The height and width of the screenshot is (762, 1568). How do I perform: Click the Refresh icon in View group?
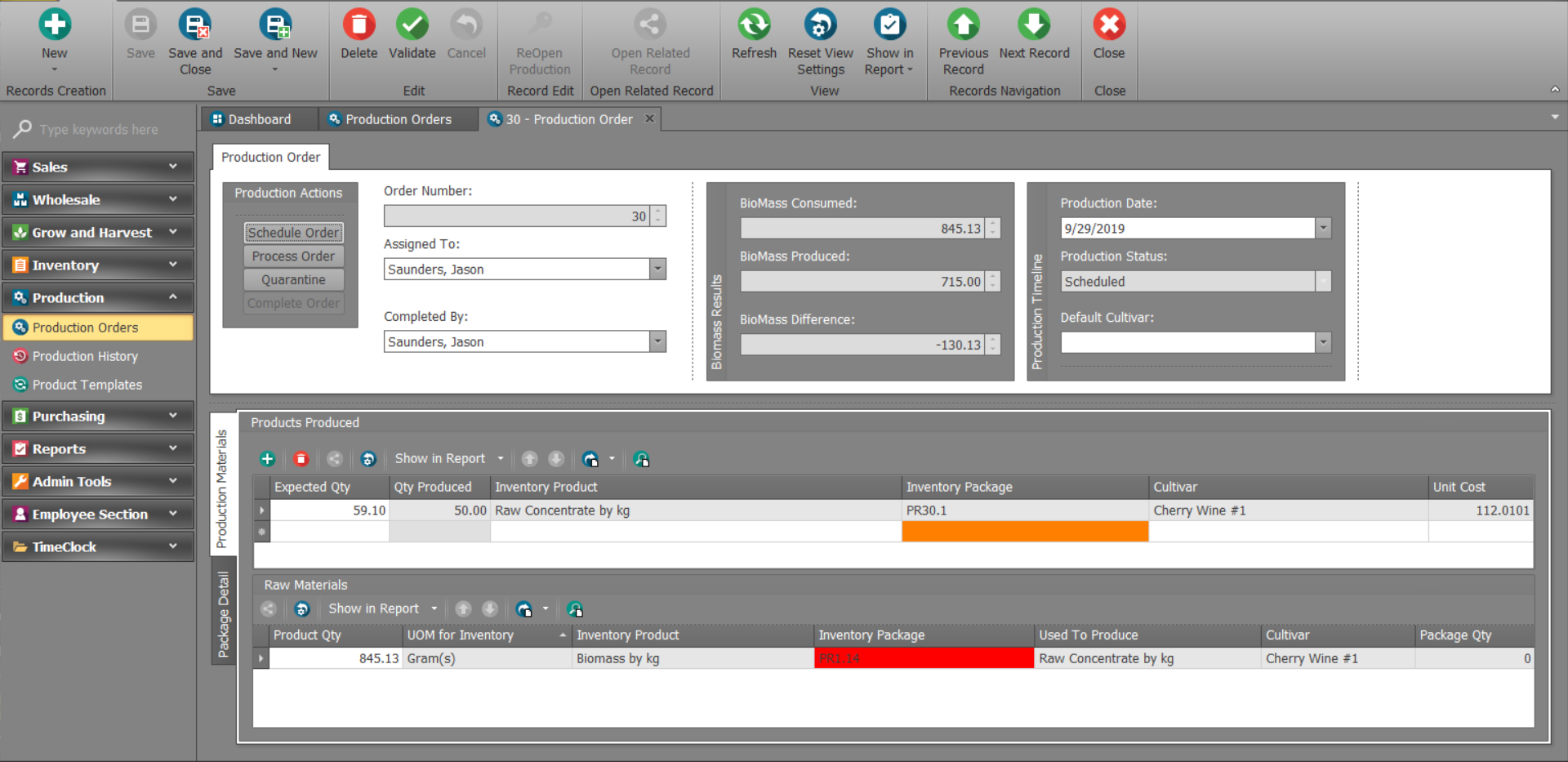tap(753, 25)
